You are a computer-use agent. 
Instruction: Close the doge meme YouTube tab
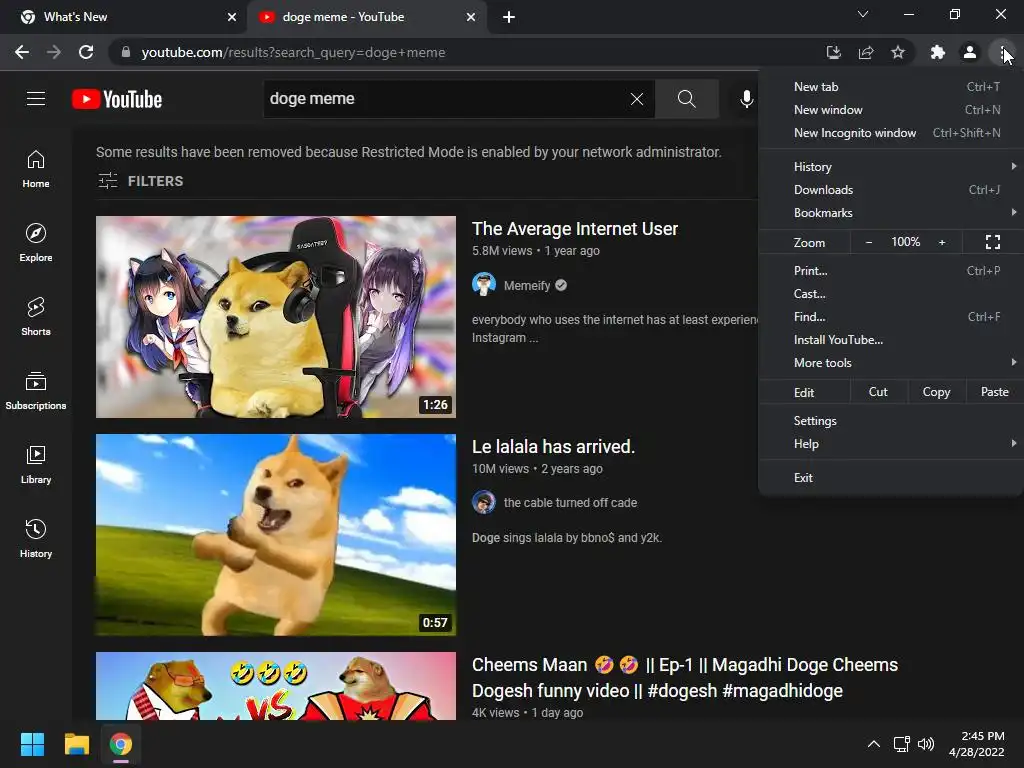(x=471, y=17)
